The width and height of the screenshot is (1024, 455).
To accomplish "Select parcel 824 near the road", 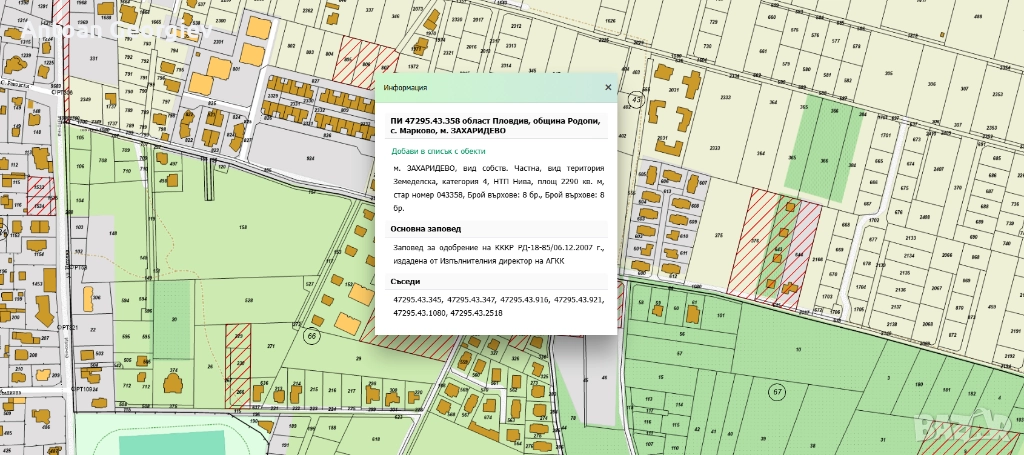I will (x=310, y=158).
